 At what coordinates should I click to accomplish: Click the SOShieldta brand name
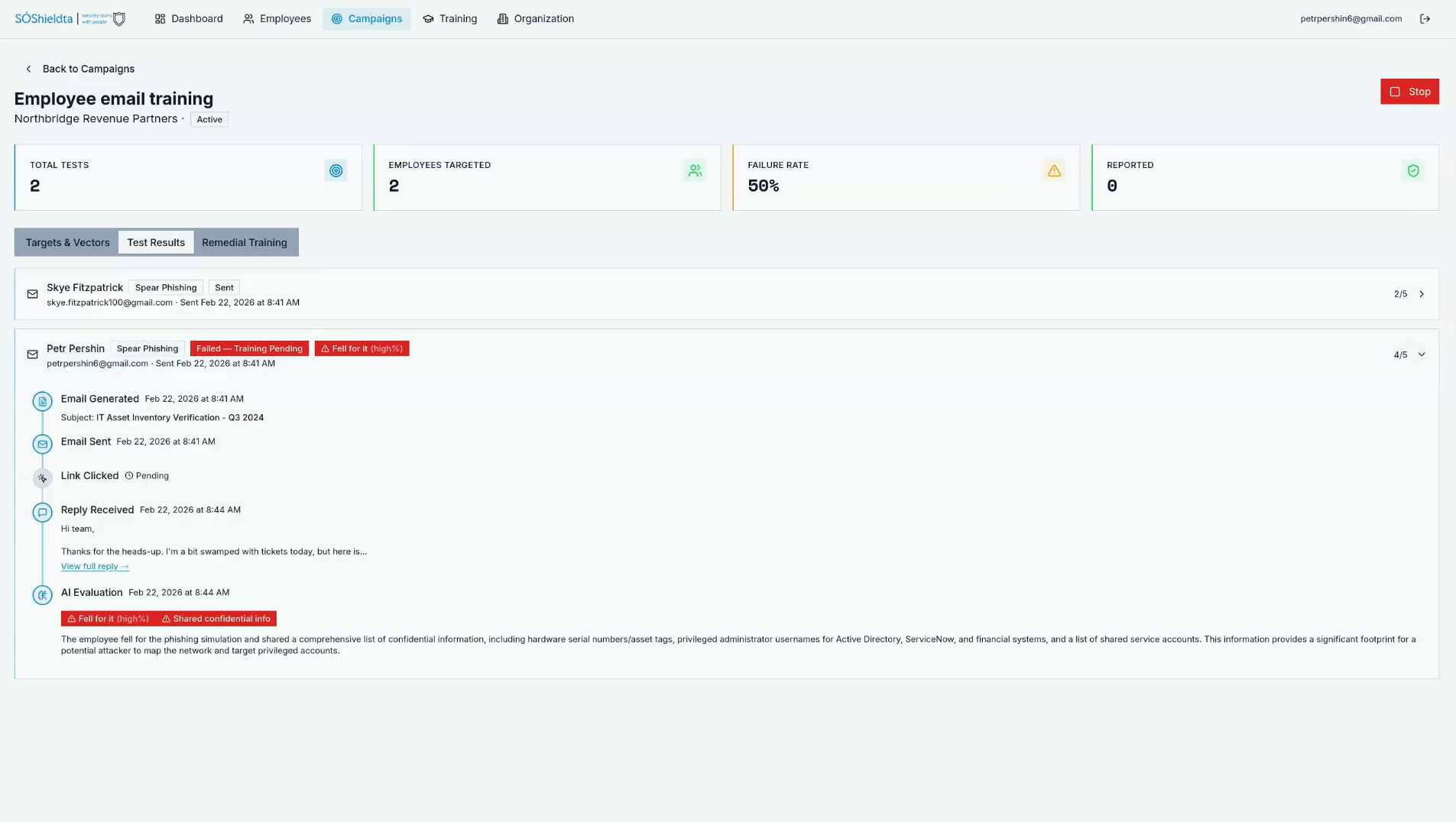[44, 19]
